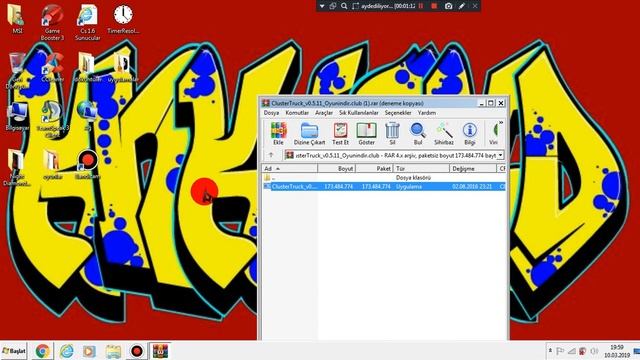Open the TimerResolution clock desktop icon

pyautogui.click(x=123, y=18)
